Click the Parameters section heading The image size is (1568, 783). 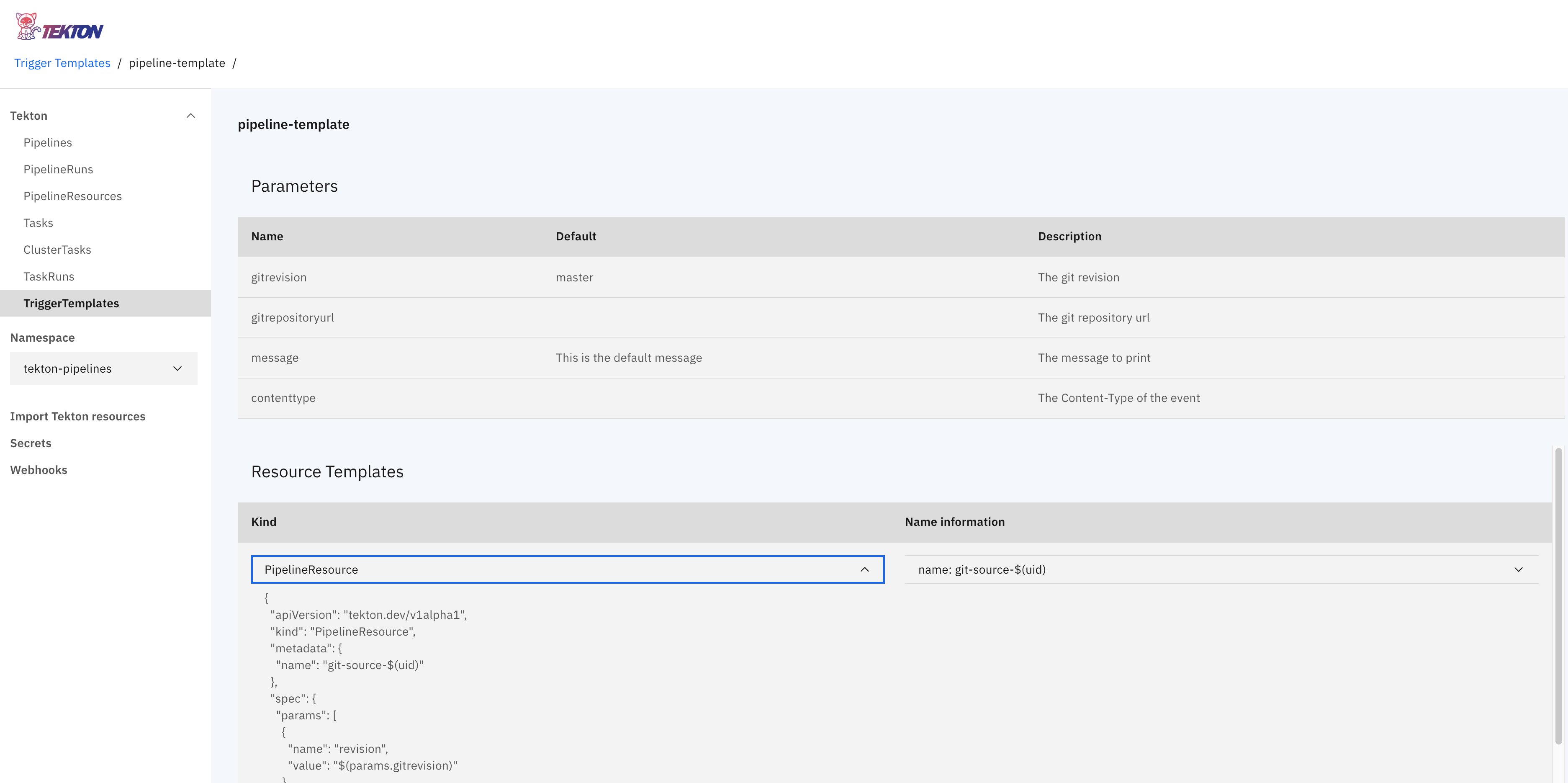[295, 186]
